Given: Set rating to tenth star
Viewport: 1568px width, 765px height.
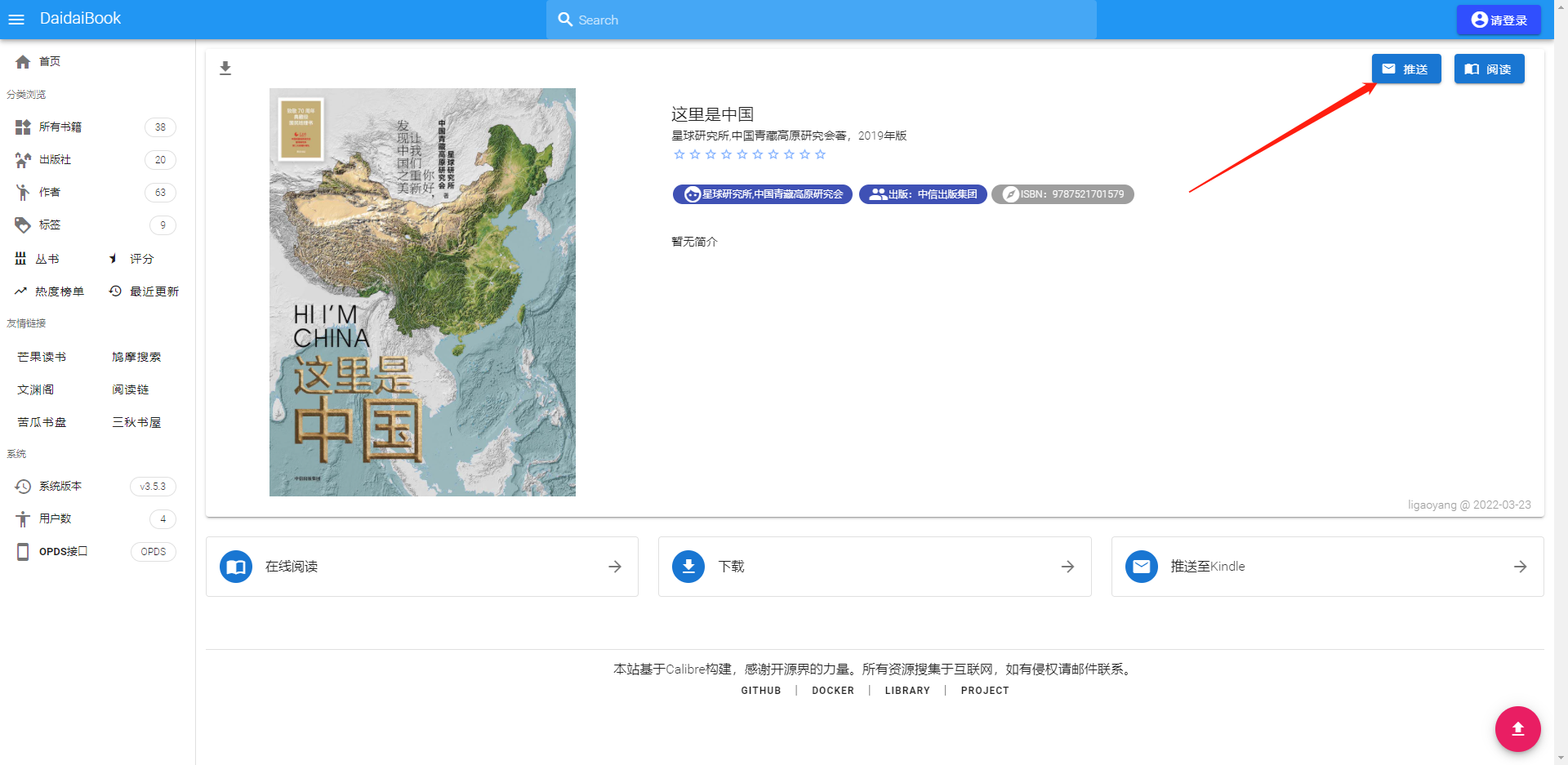Looking at the screenshot, I should [x=821, y=154].
